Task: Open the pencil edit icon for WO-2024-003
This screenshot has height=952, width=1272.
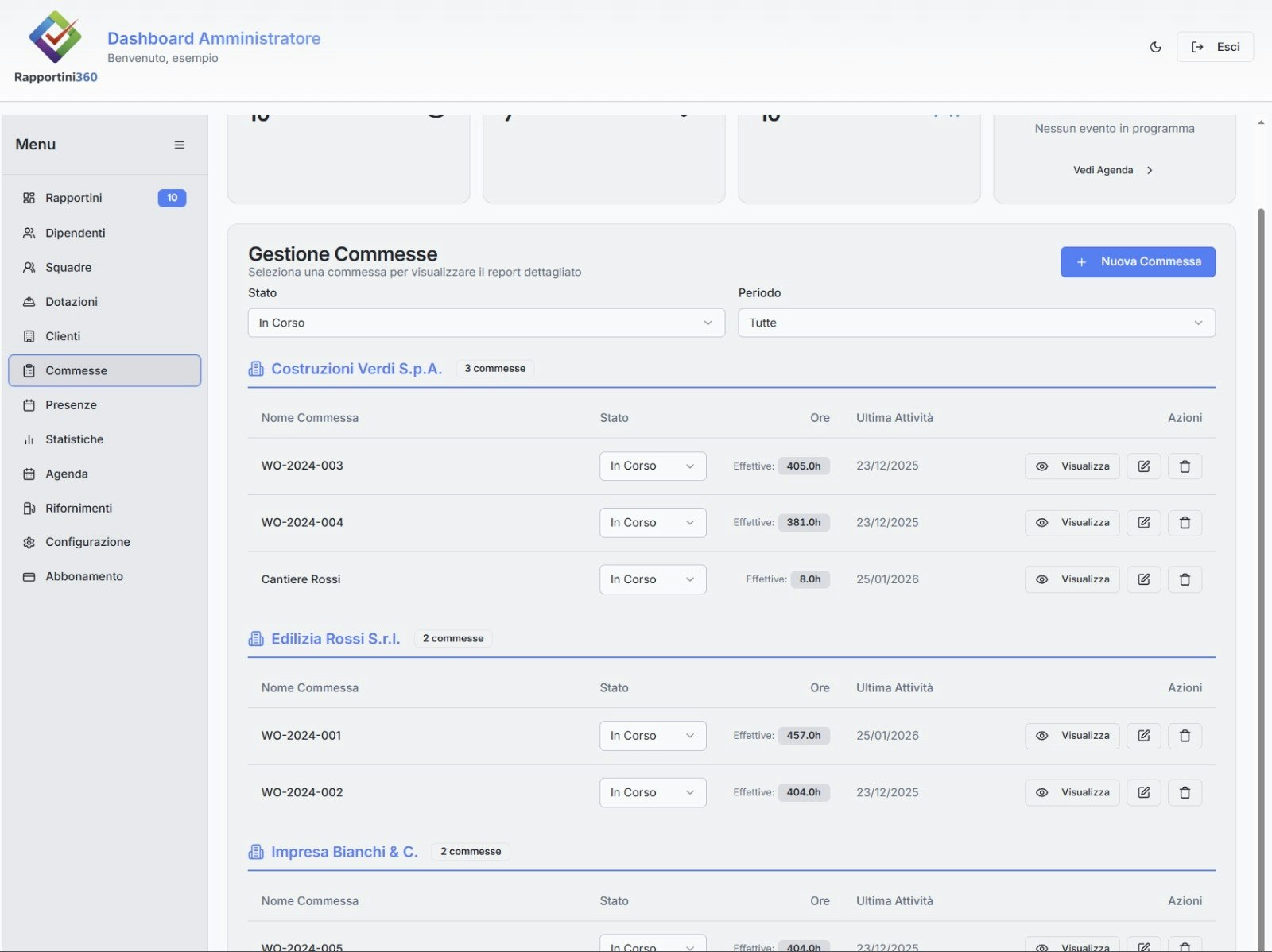Action: click(1143, 466)
